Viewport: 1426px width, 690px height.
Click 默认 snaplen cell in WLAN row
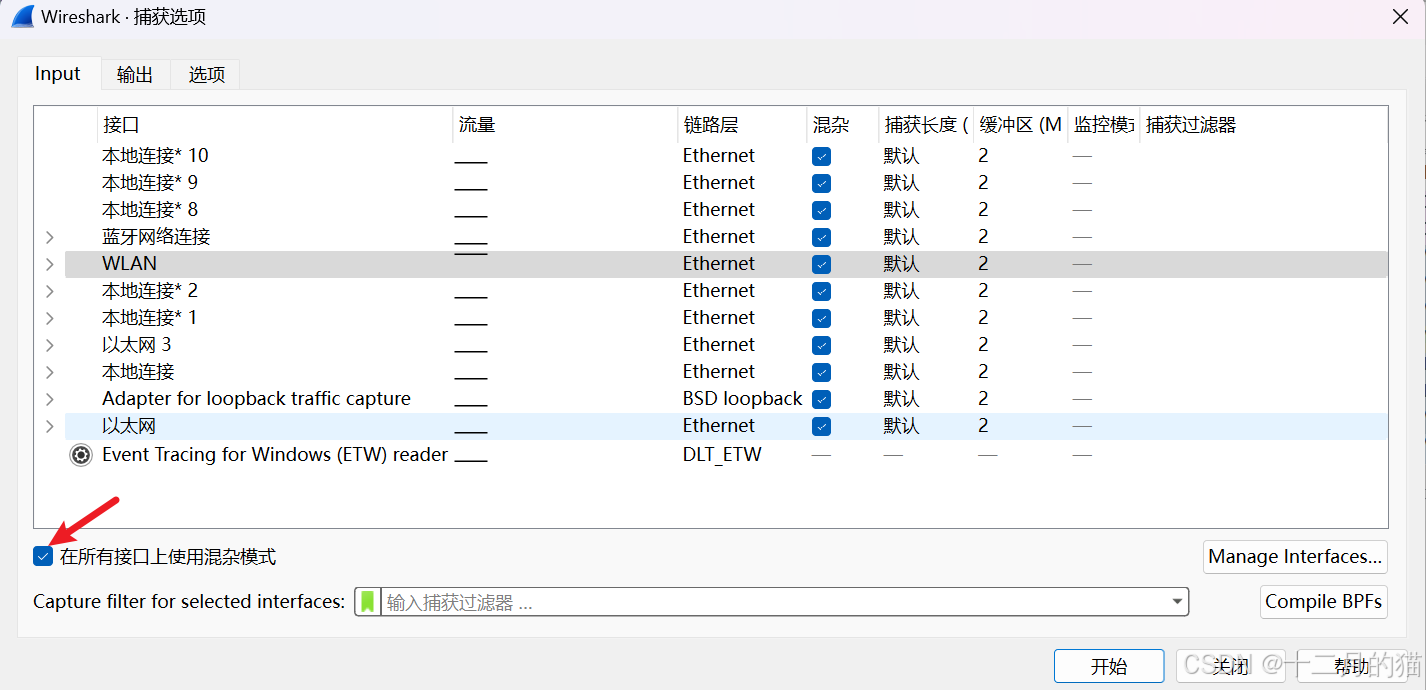pos(901,264)
